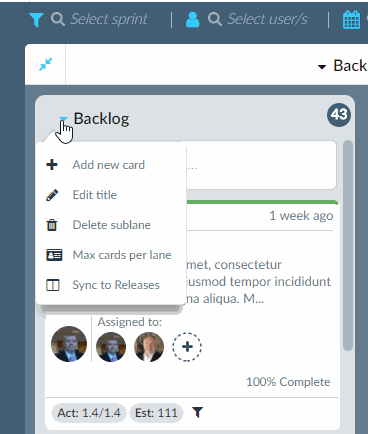Viewport: 368px width, 434px height.
Task: Click the Act: 1.4/1.4 badge
Action: click(89, 413)
